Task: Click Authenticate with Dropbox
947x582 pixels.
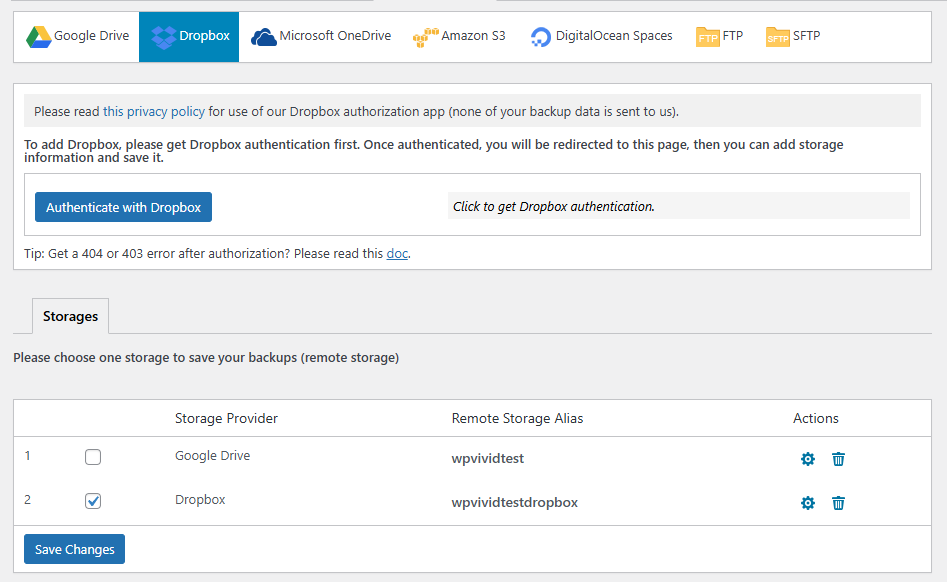Action: point(122,206)
